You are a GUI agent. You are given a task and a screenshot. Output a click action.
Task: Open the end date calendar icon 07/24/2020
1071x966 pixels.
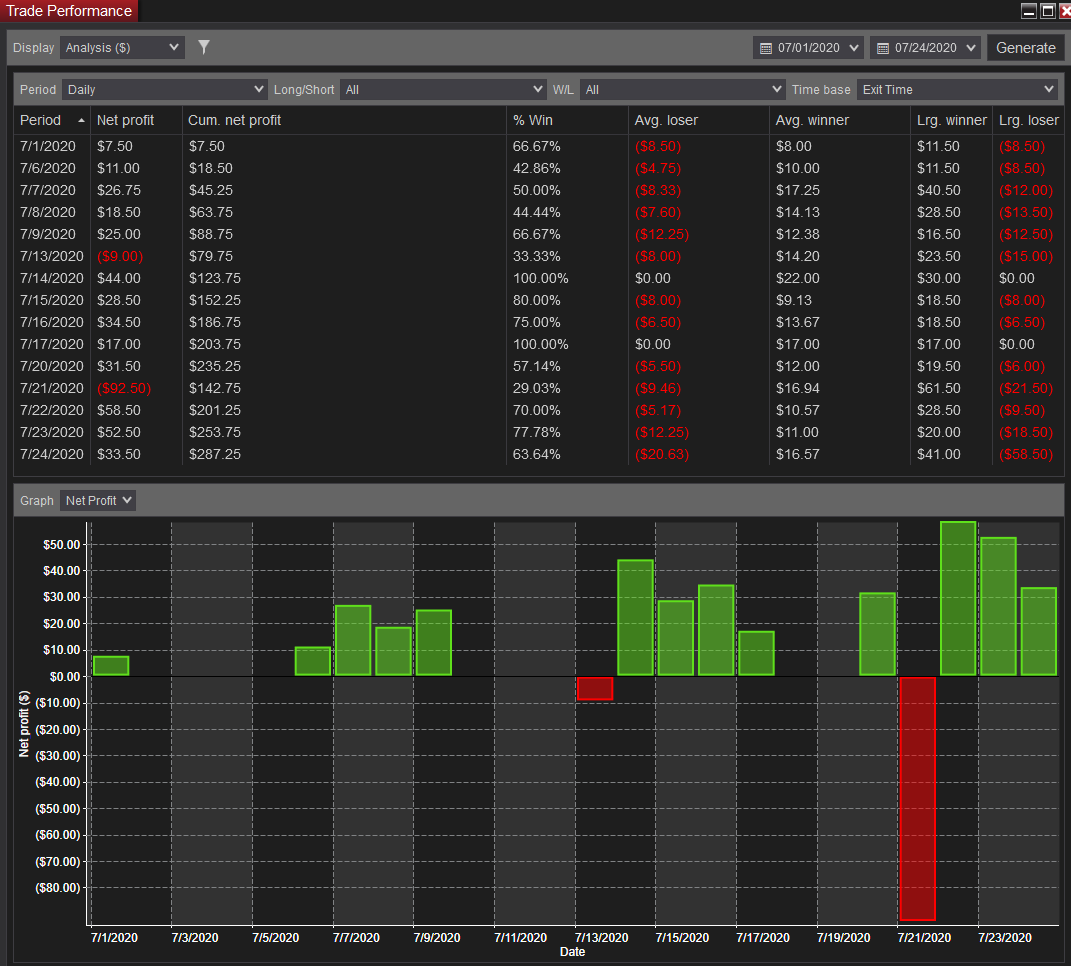882,48
